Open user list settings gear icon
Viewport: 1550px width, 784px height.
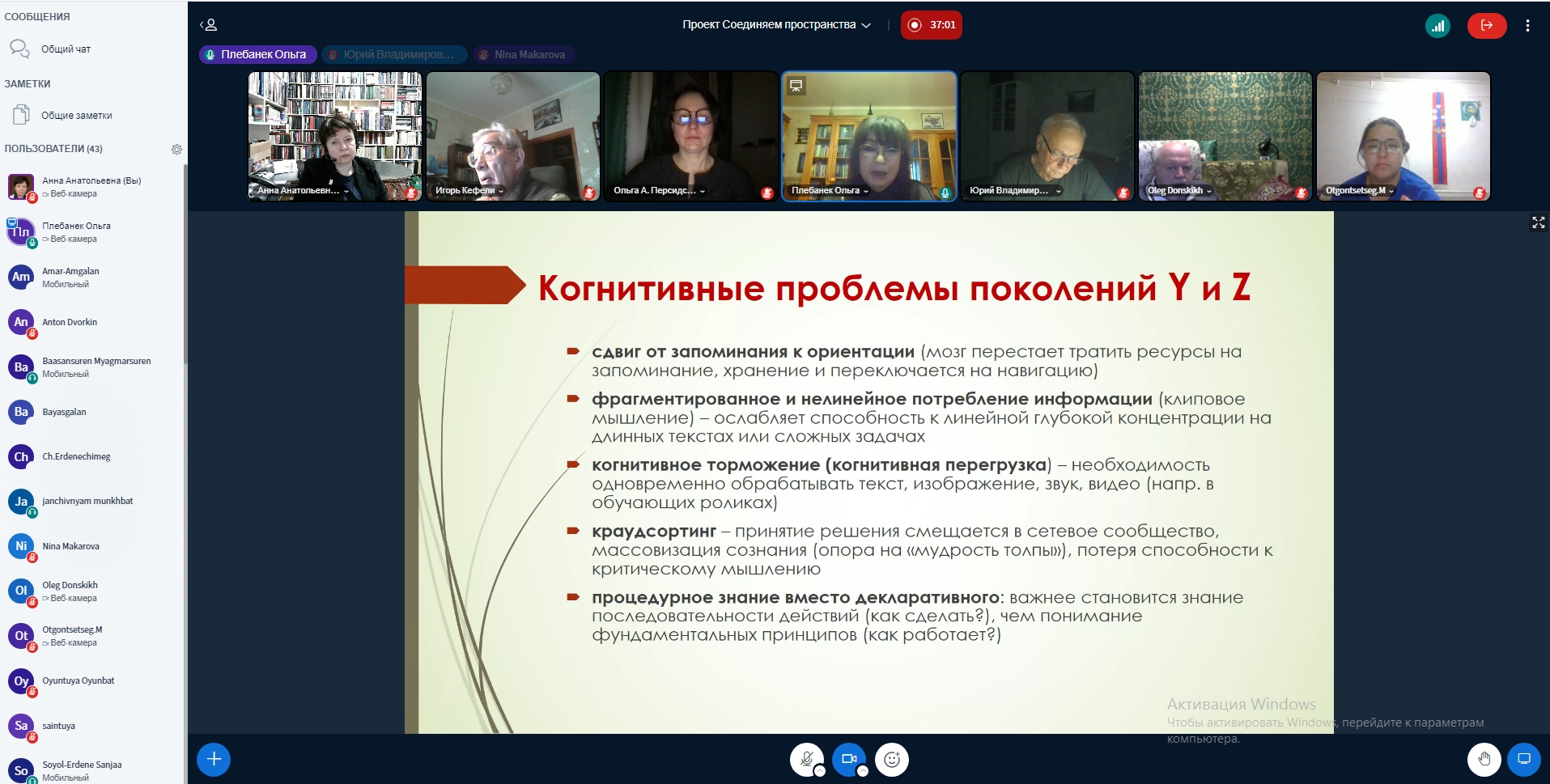[176, 149]
